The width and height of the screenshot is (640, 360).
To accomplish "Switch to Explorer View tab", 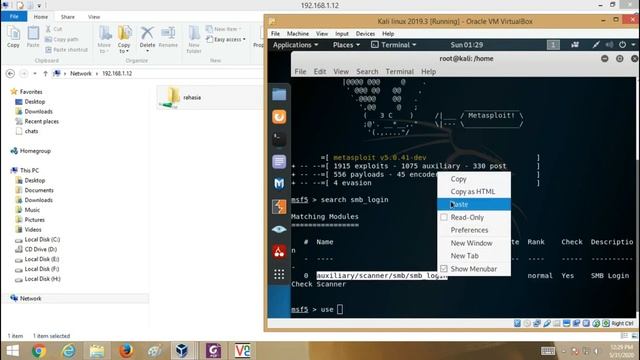I will pyautogui.click(x=94, y=17).
